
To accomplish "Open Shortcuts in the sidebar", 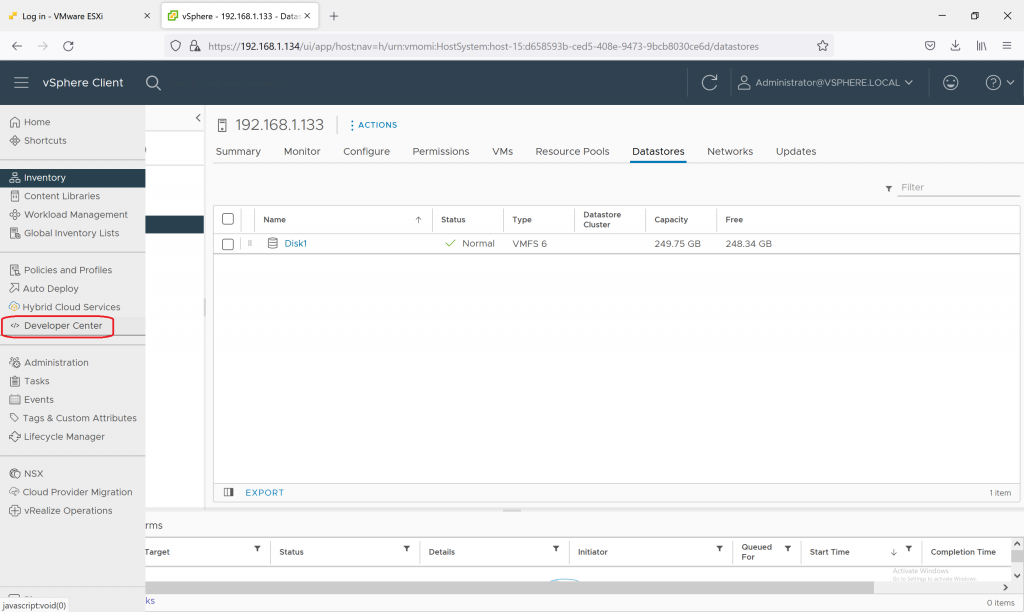I will point(39,140).
